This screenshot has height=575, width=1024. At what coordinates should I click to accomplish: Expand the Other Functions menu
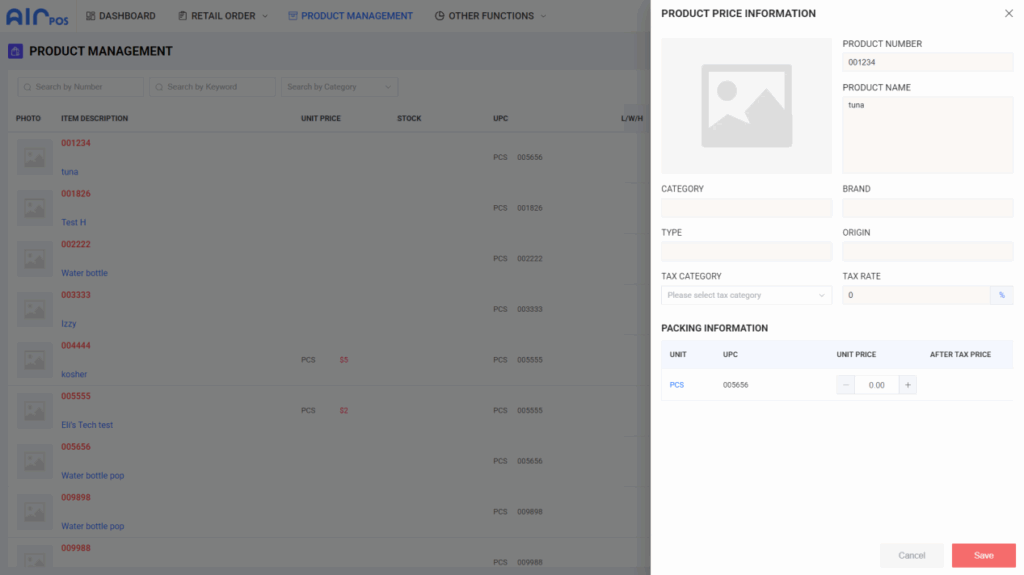[490, 16]
